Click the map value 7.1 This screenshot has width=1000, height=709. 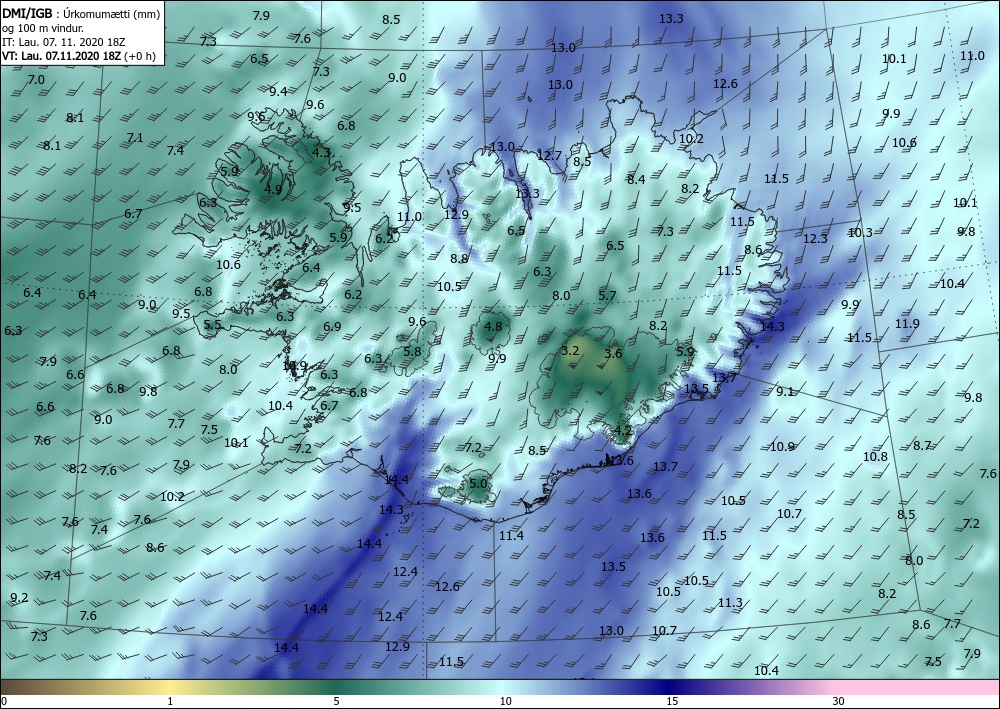[x=135, y=138]
